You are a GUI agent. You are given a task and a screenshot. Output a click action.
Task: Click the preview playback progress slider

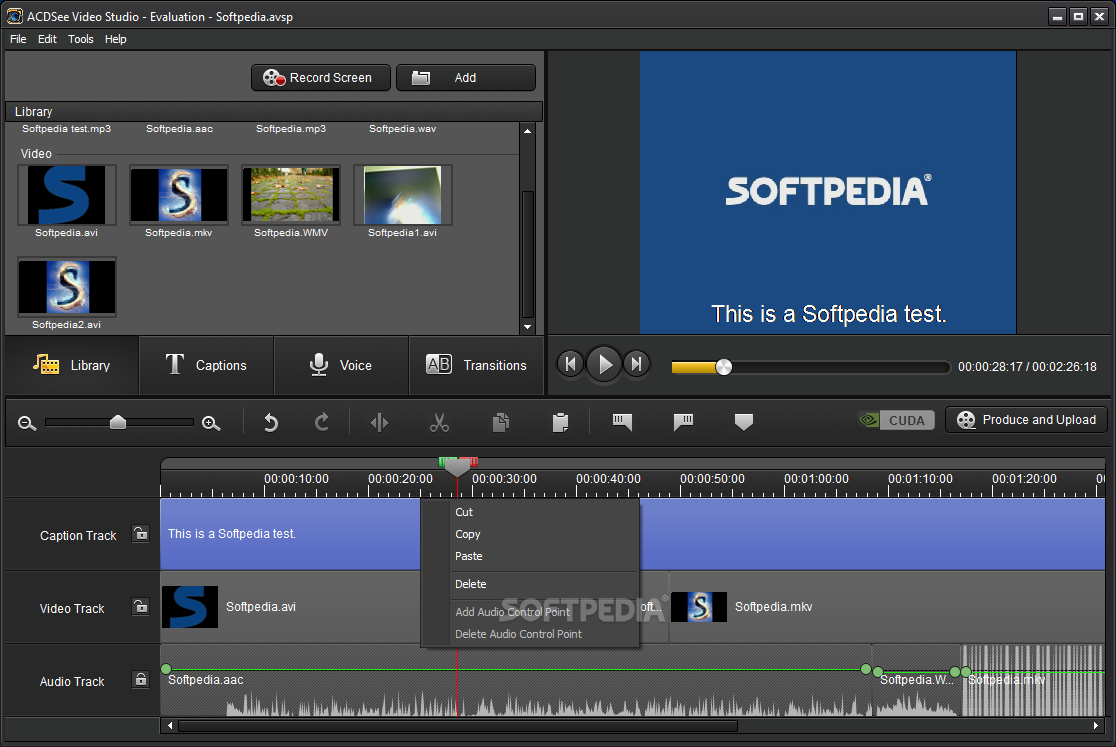tap(811, 367)
